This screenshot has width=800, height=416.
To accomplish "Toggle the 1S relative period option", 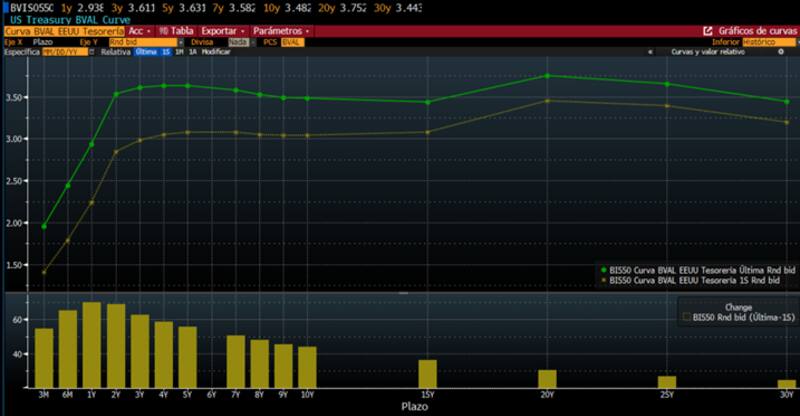I will coord(166,51).
